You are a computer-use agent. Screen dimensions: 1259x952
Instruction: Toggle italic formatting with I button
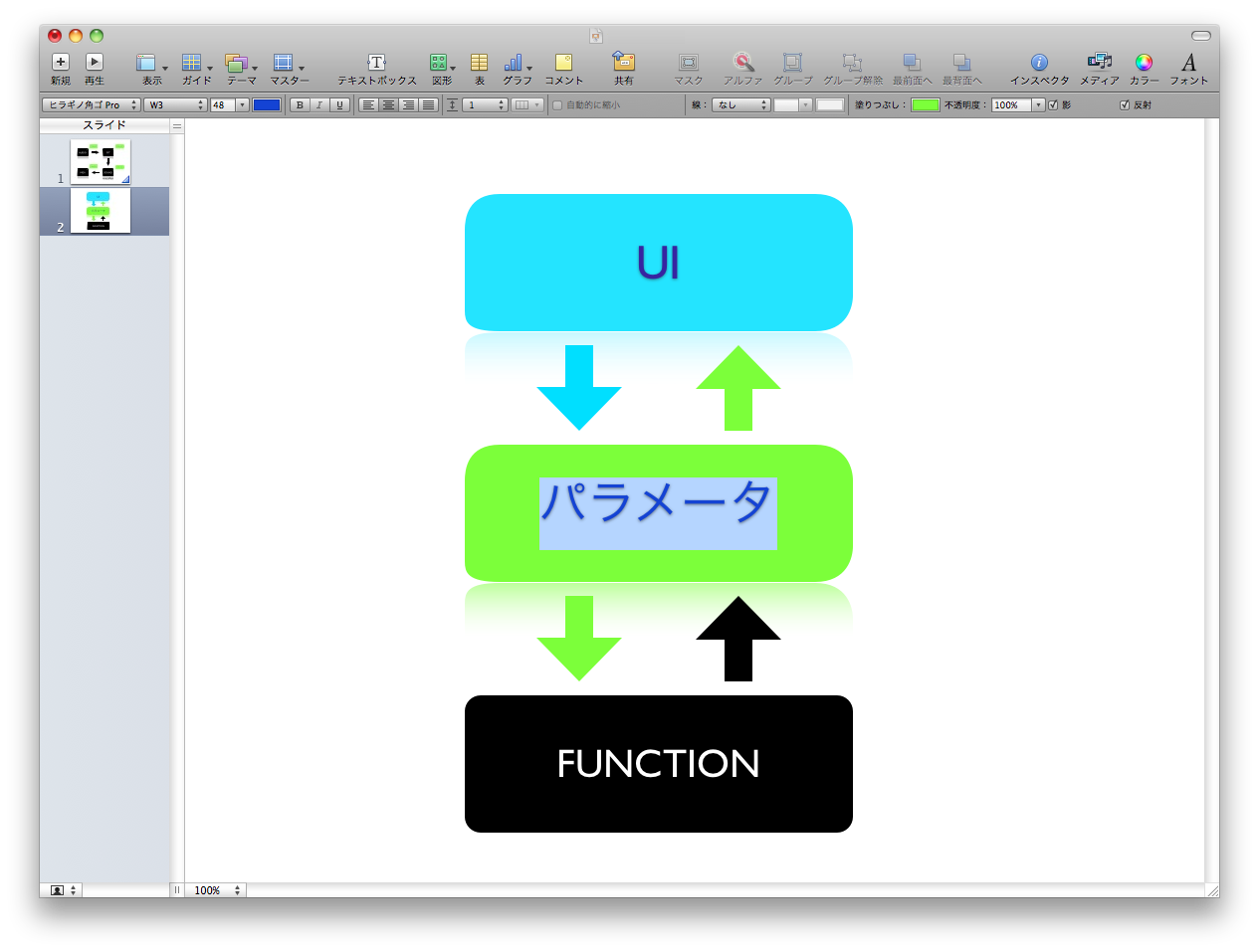pyautogui.click(x=319, y=104)
